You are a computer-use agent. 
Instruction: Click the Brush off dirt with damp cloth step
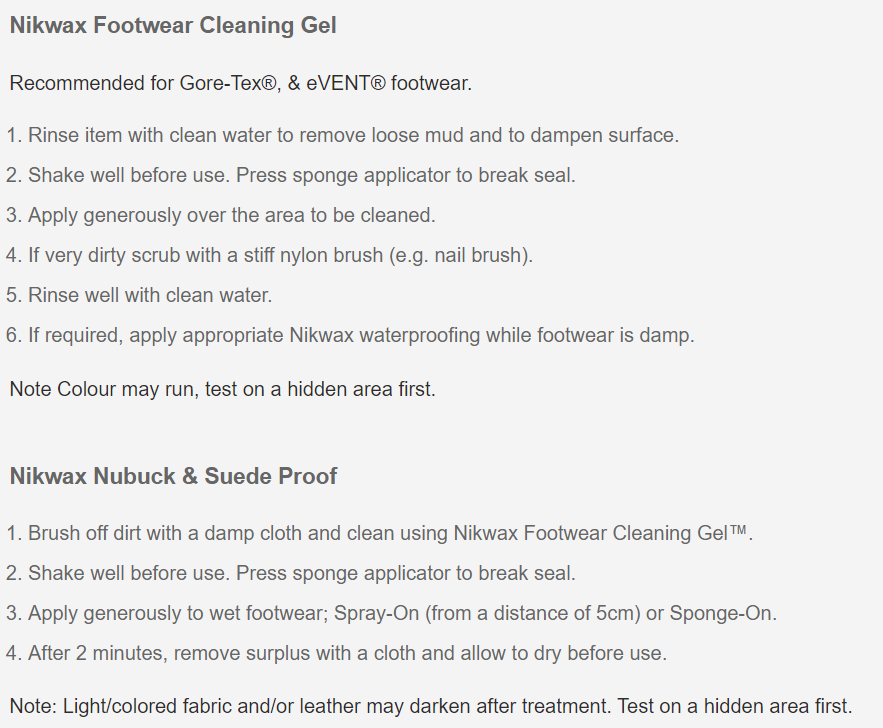(380, 533)
